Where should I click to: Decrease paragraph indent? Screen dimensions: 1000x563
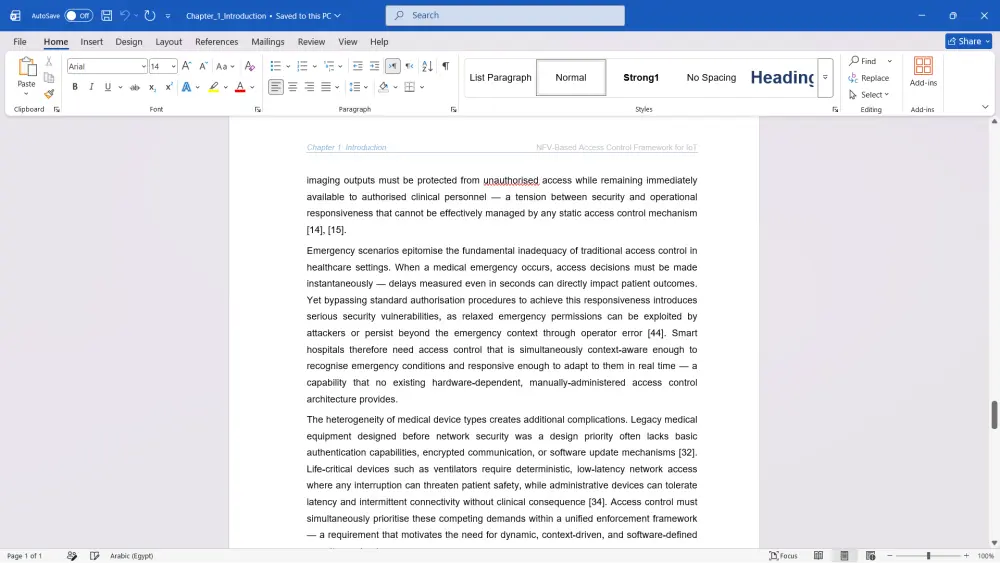(x=358, y=66)
